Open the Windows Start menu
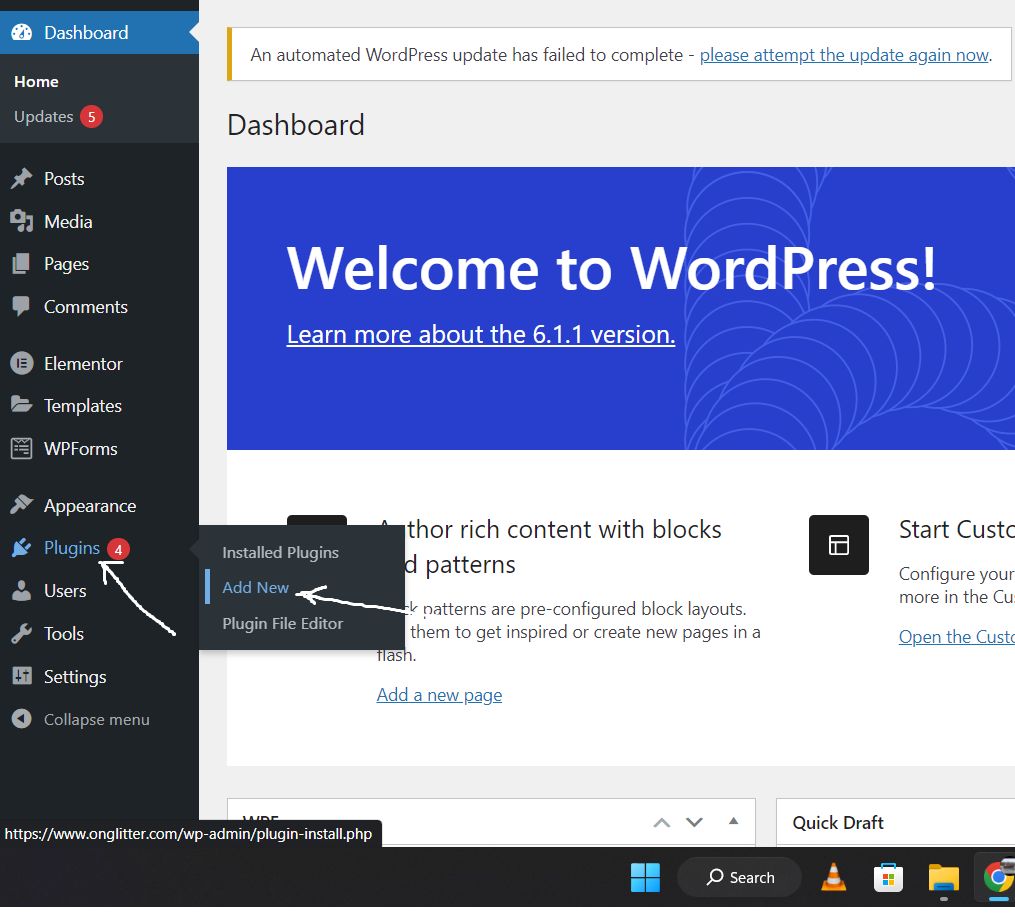The height and width of the screenshot is (915, 1015). click(645, 877)
